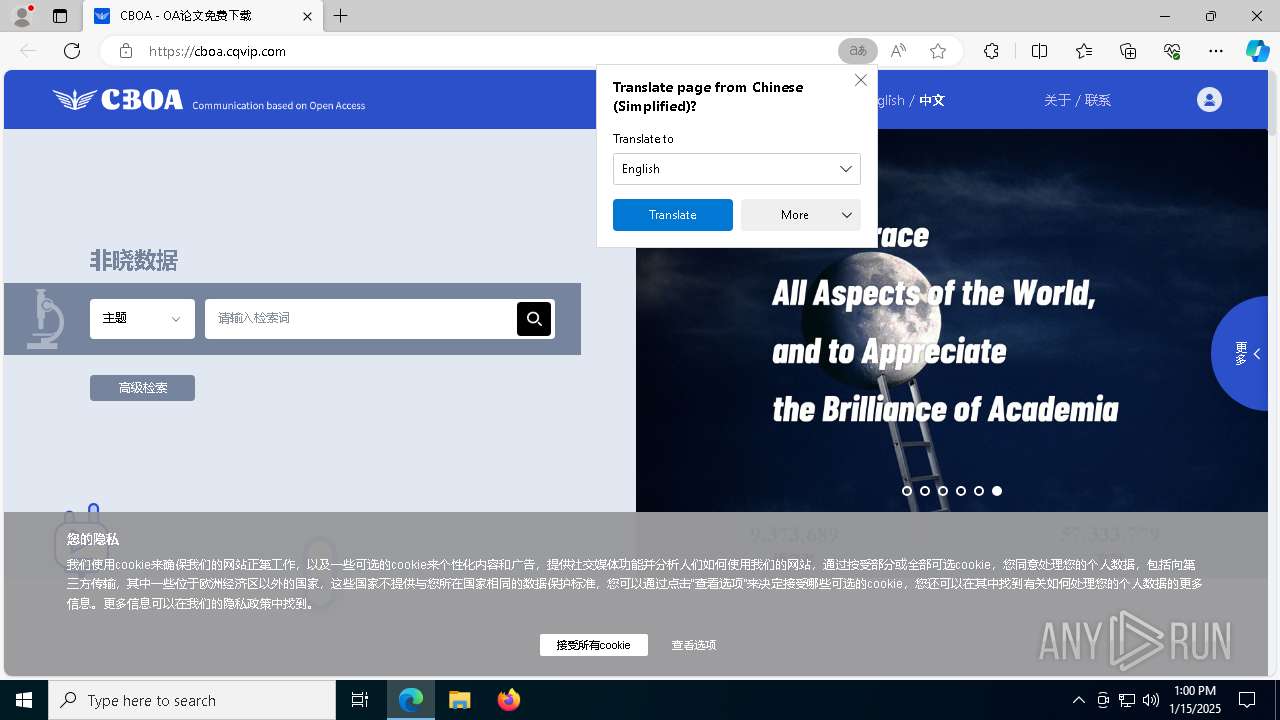
Task: Launch Firefox from the taskbar
Action: click(x=509, y=700)
